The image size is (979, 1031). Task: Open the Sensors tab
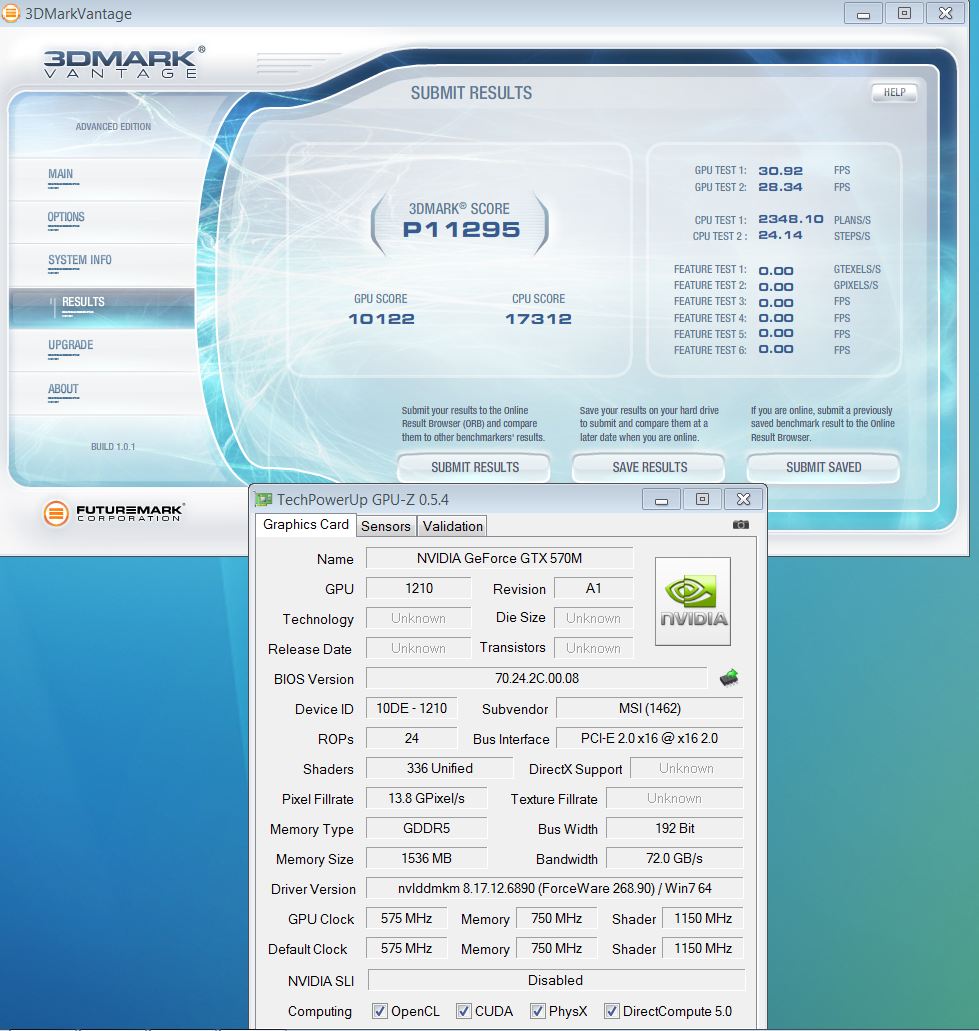386,526
